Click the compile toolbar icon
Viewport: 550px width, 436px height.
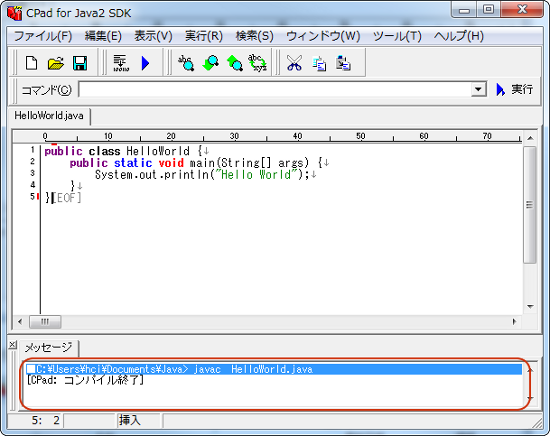(121, 63)
